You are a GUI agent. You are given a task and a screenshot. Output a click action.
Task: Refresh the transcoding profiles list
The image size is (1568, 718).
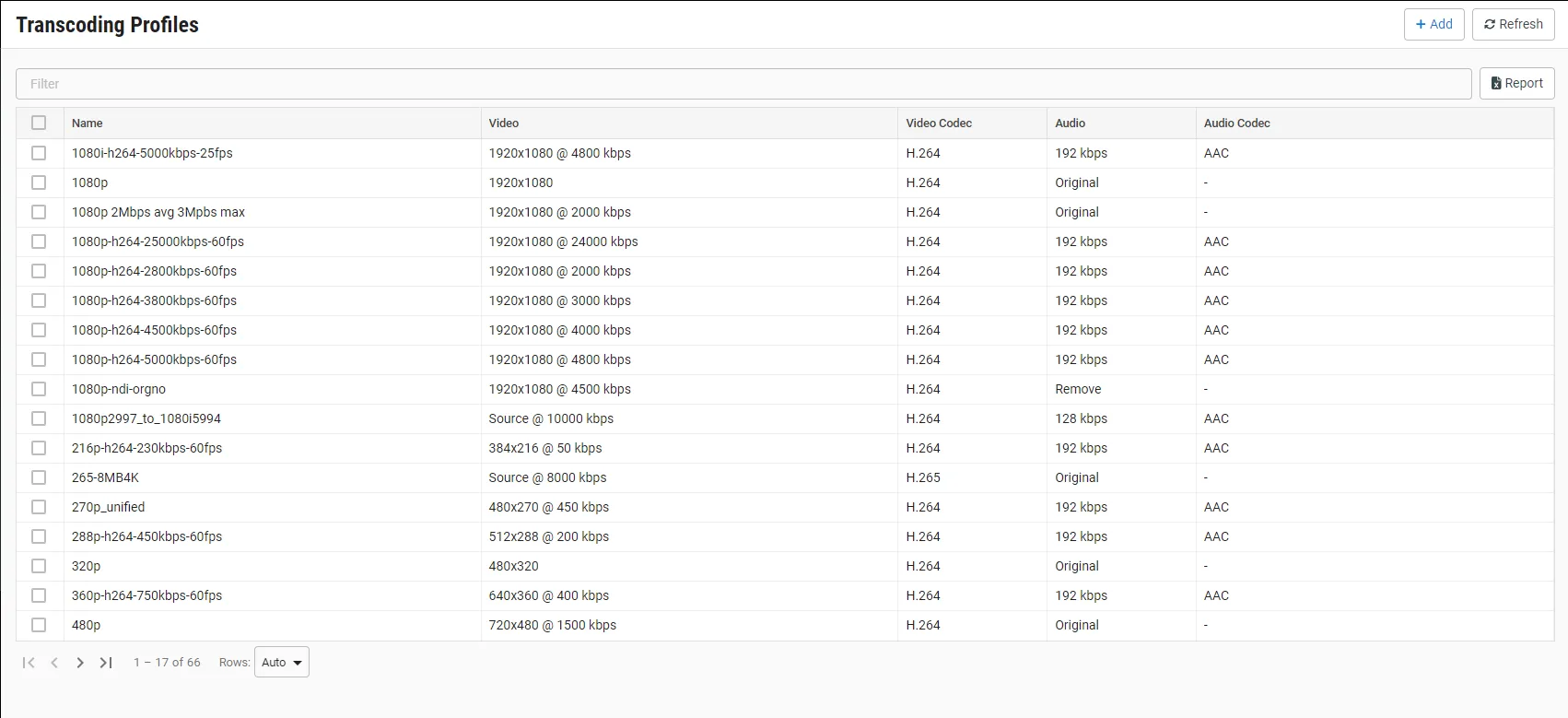1513,24
